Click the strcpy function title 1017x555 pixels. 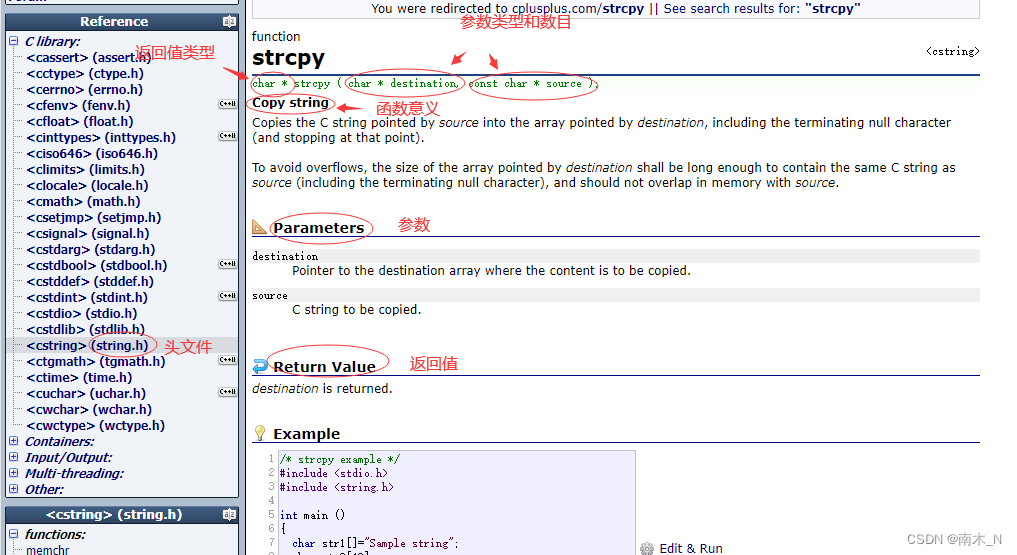[288, 58]
